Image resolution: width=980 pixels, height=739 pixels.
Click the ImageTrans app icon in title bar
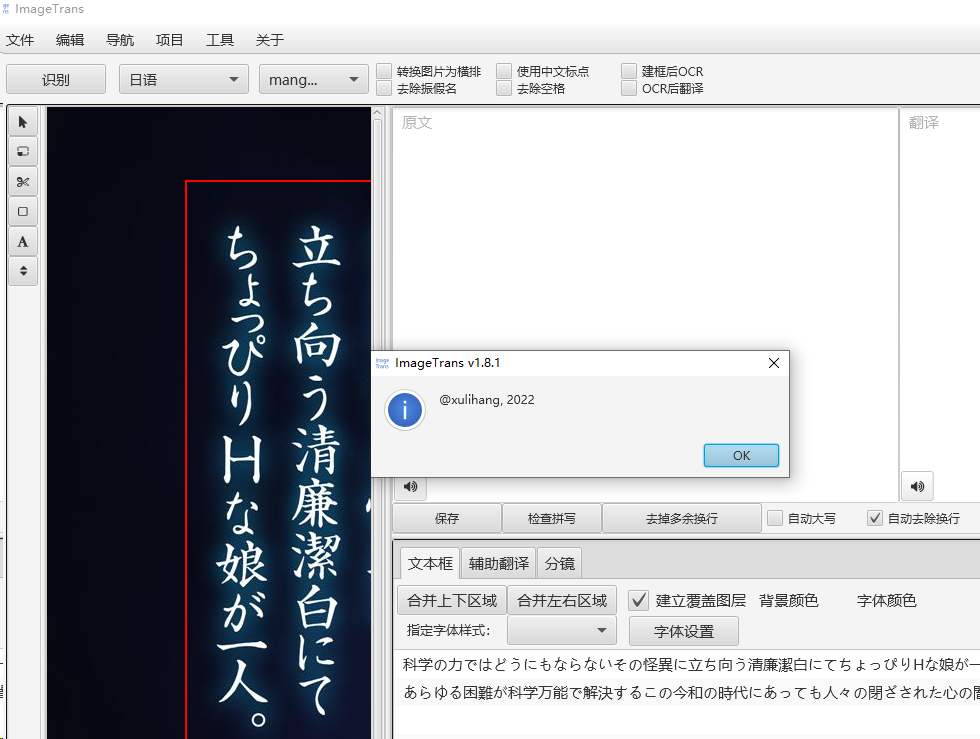(6, 9)
